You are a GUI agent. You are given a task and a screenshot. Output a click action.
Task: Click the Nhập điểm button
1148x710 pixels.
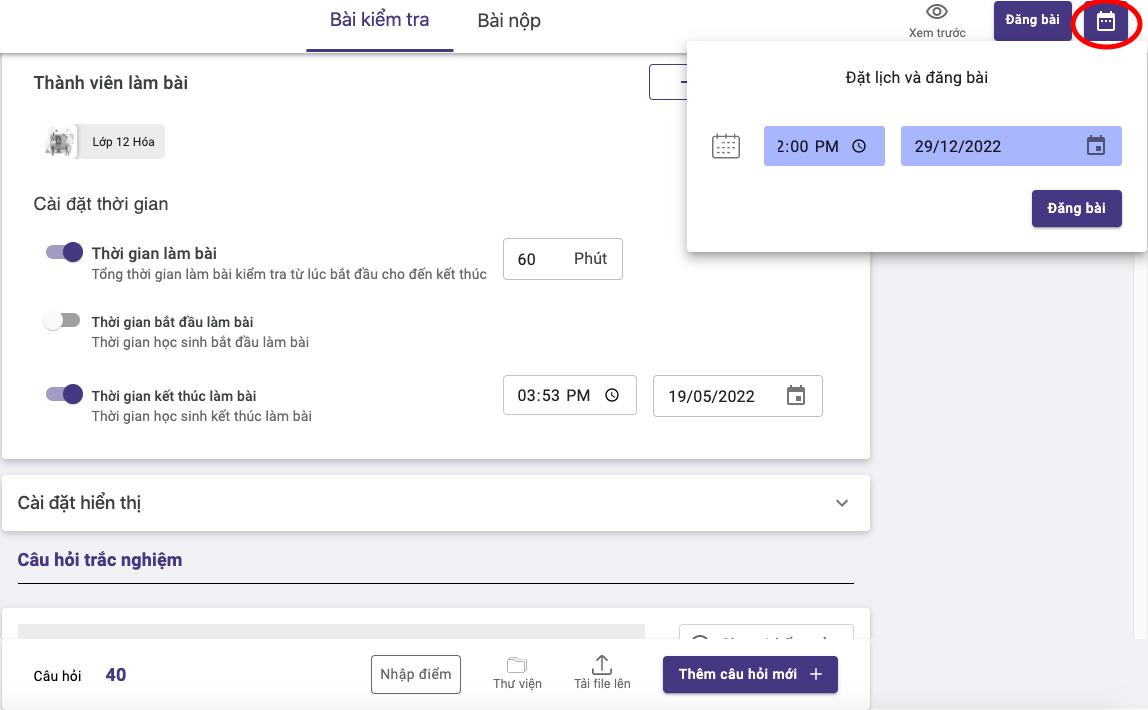tap(416, 674)
